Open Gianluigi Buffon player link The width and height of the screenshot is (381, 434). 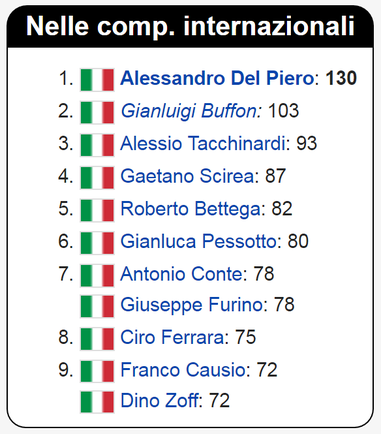point(190,111)
